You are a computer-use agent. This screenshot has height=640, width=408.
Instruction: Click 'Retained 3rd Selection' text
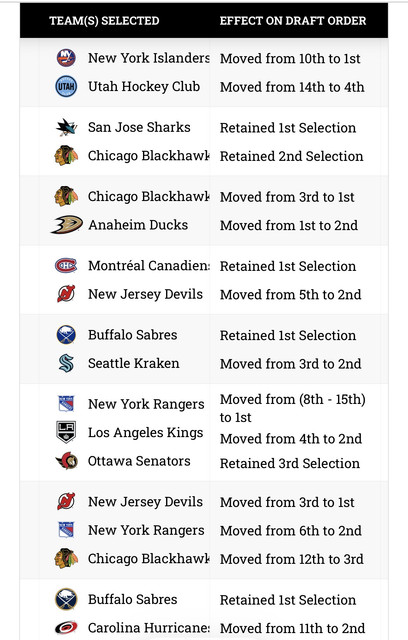tap(290, 464)
